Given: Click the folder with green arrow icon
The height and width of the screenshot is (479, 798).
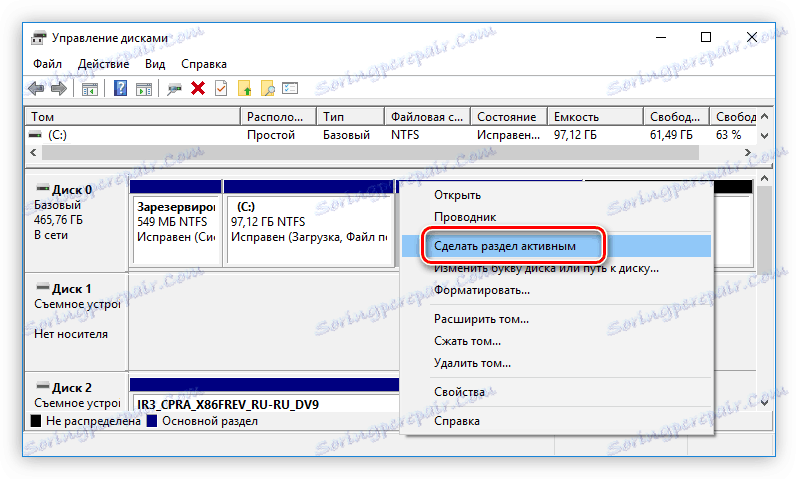Looking at the screenshot, I should [x=245, y=89].
